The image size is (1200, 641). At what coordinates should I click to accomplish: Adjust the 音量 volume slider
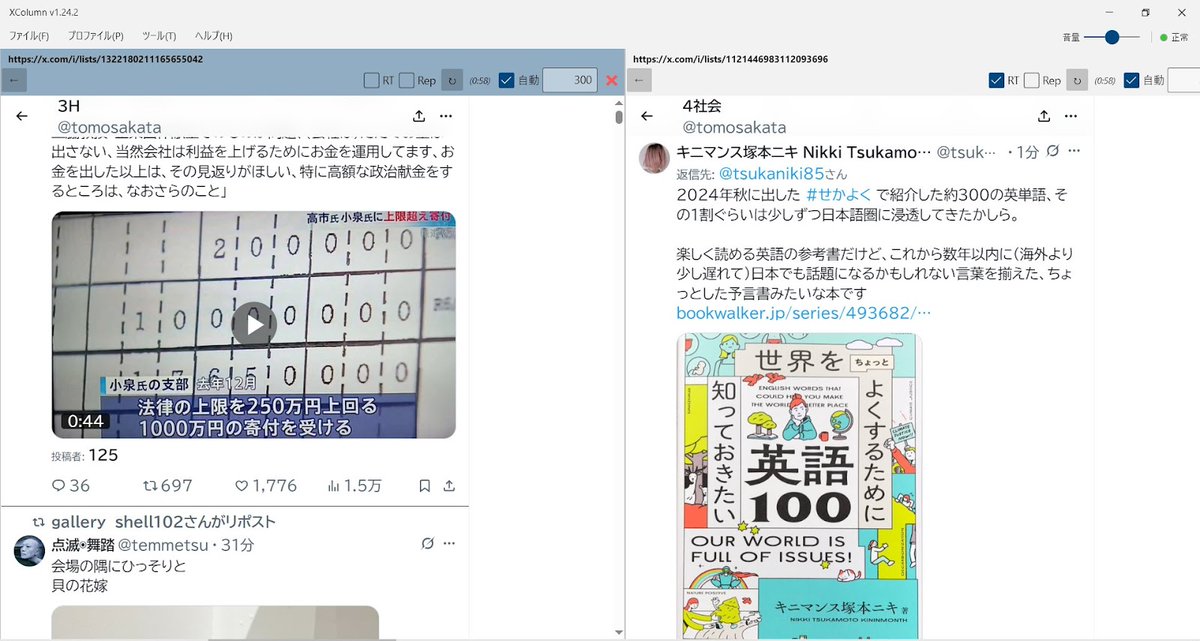click(x=1111, y=37)
